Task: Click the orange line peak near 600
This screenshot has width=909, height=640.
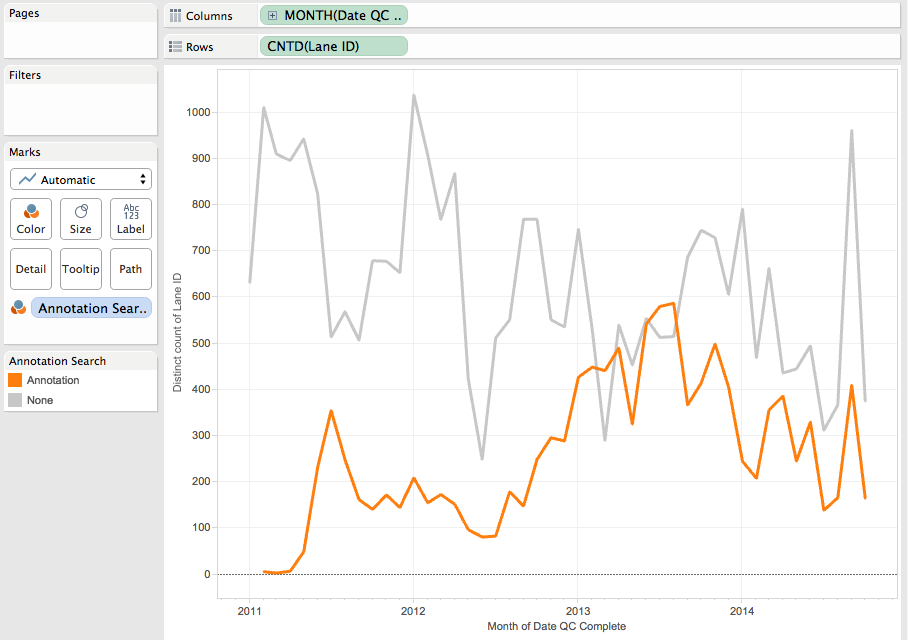Action: pos(673,303)
